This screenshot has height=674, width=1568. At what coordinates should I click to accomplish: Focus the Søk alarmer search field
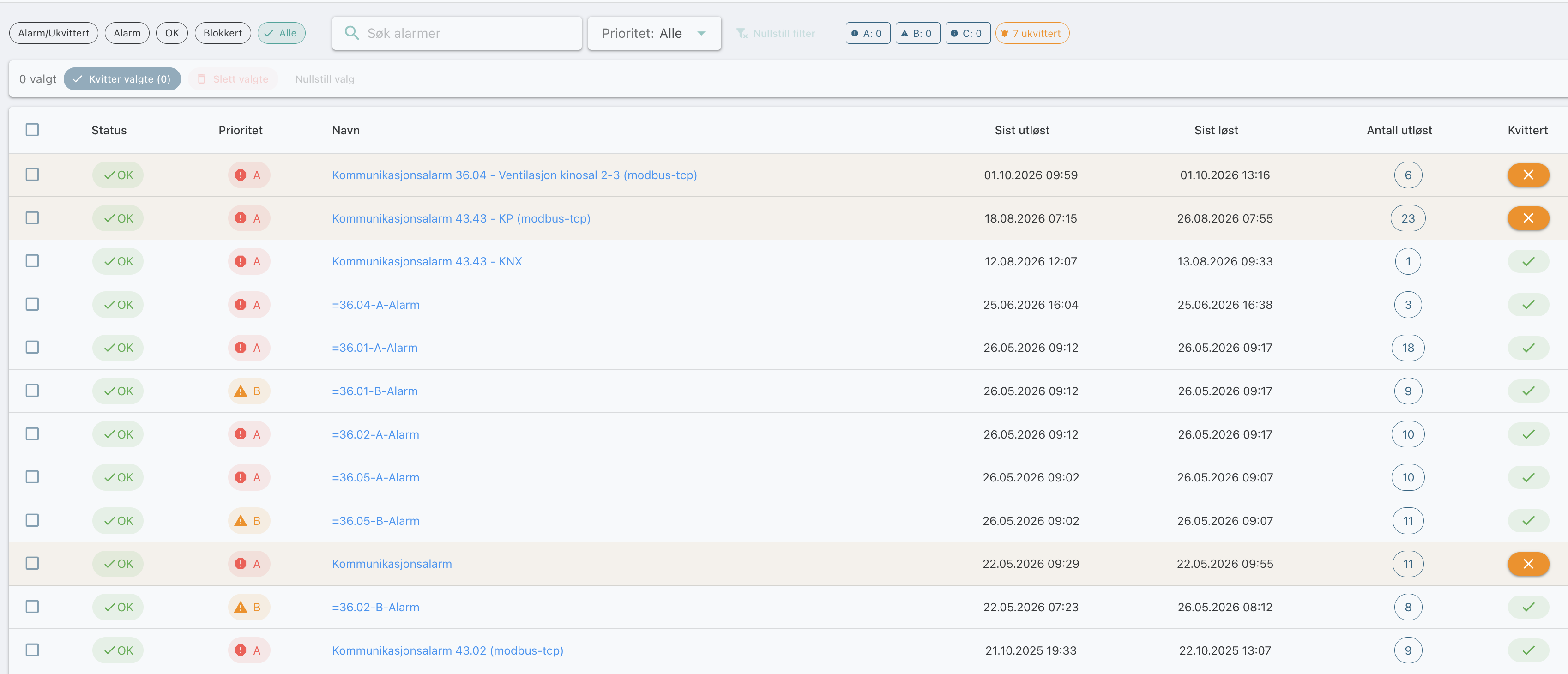457,33
